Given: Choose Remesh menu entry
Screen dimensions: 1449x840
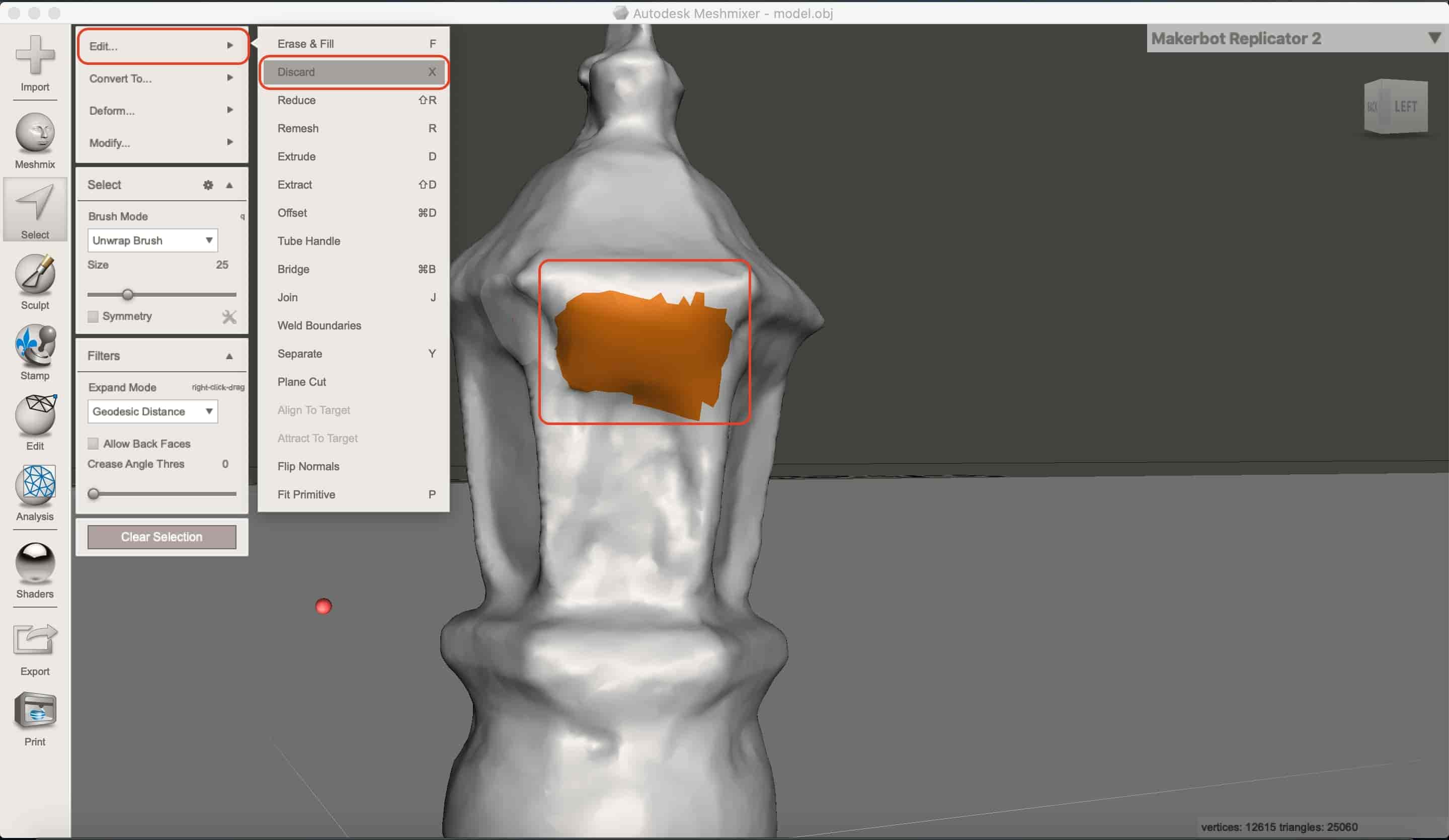Looking at the screenshot, I should coord(354,128).
